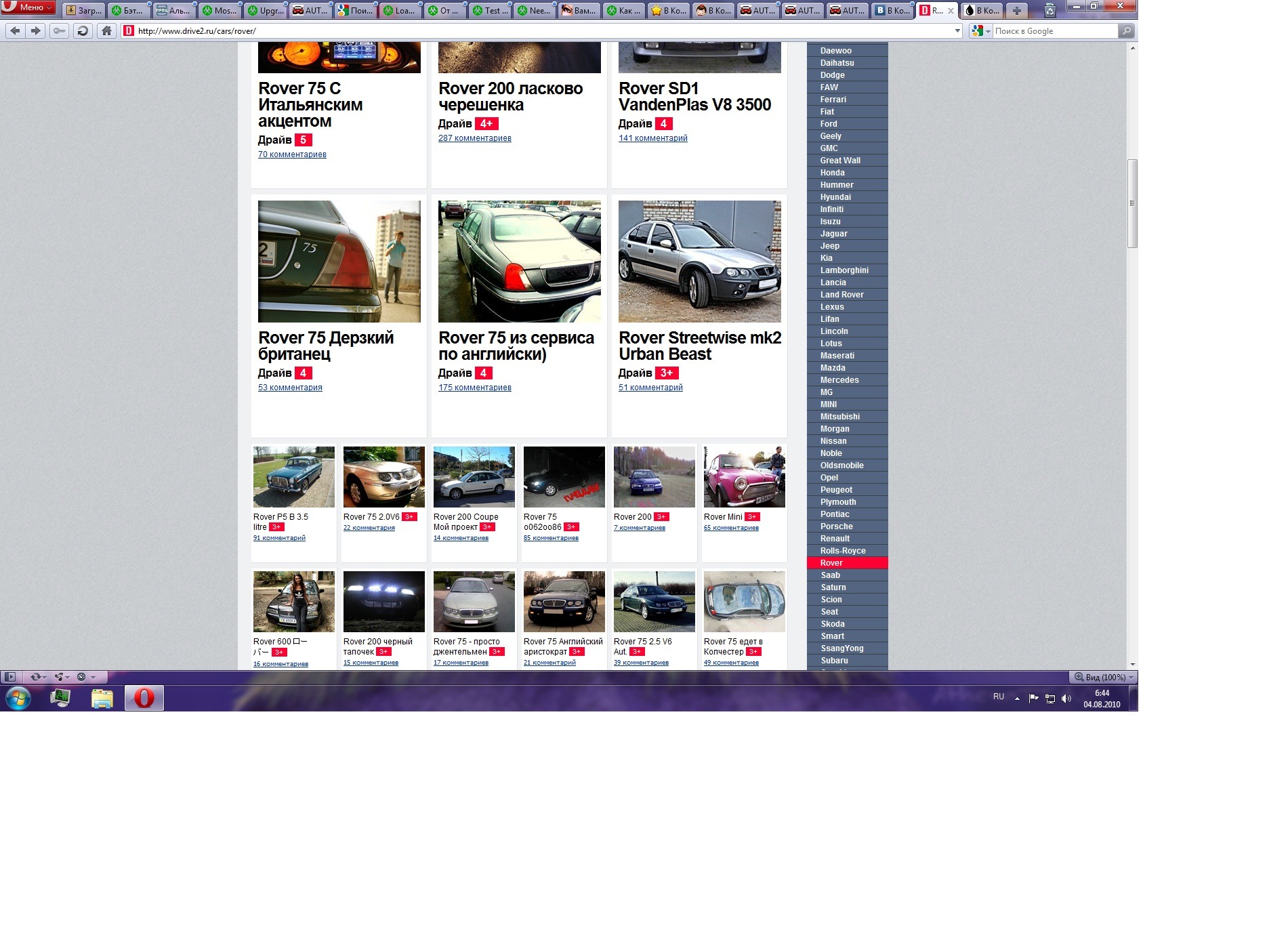1269x952 pixels.
Task: Open the monitor app on taskbar
Action: click(60, 697)
